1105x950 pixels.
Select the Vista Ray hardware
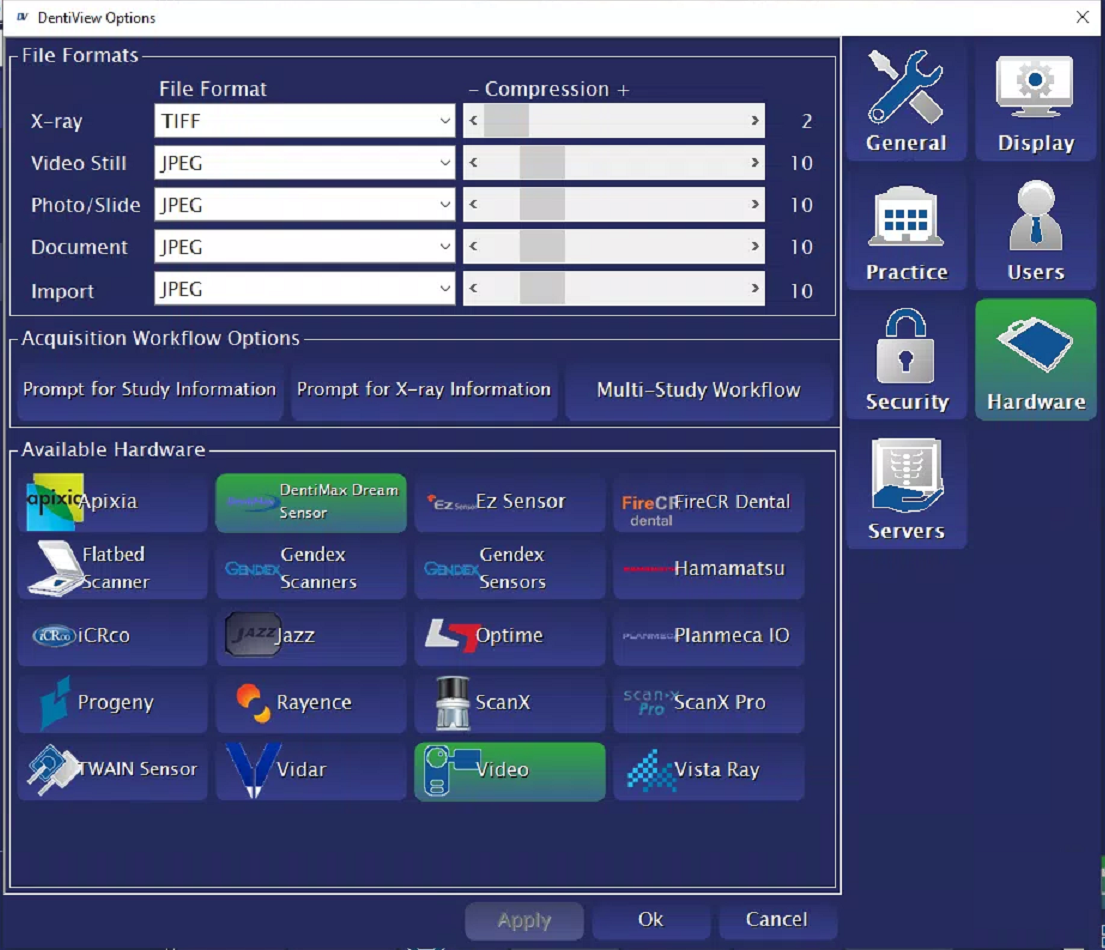[x=708, y=771]
